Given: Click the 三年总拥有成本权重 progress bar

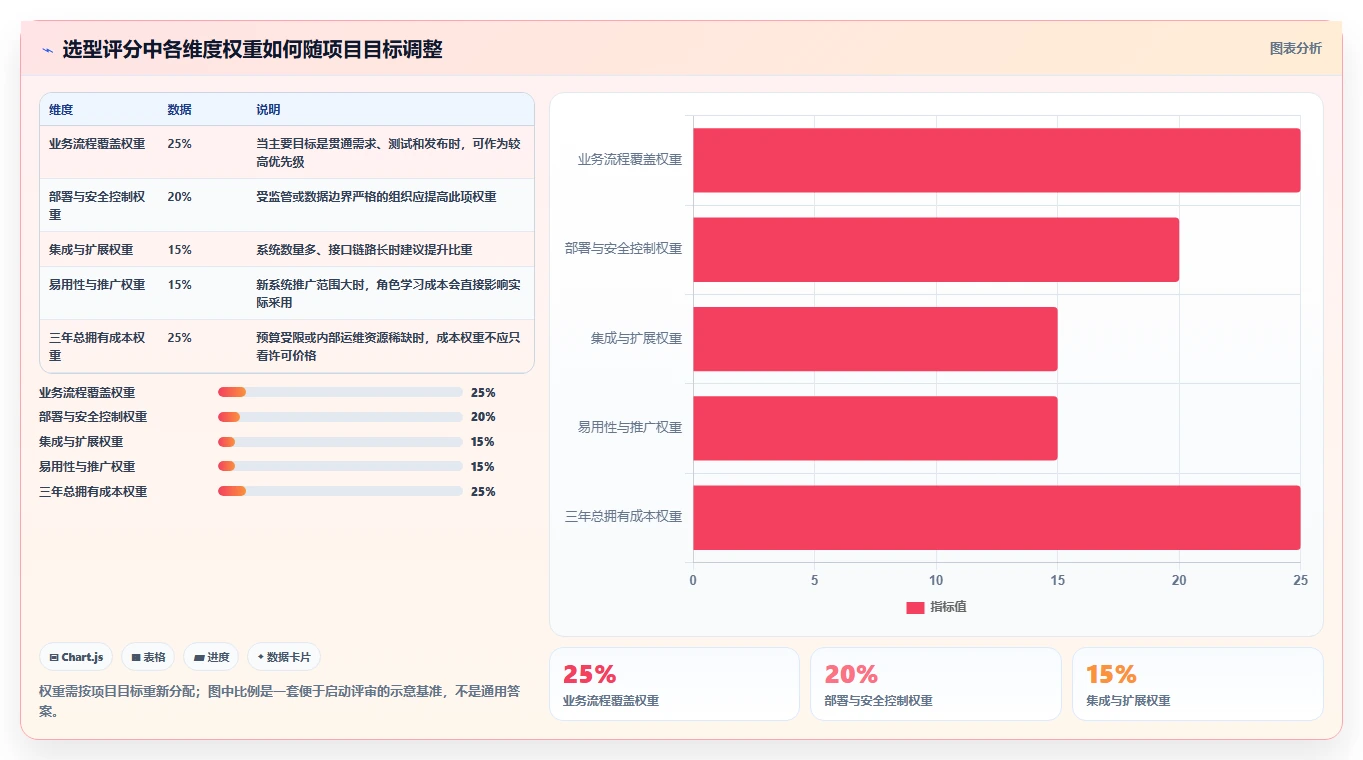Looking at the screenshot, I should 340,492.
